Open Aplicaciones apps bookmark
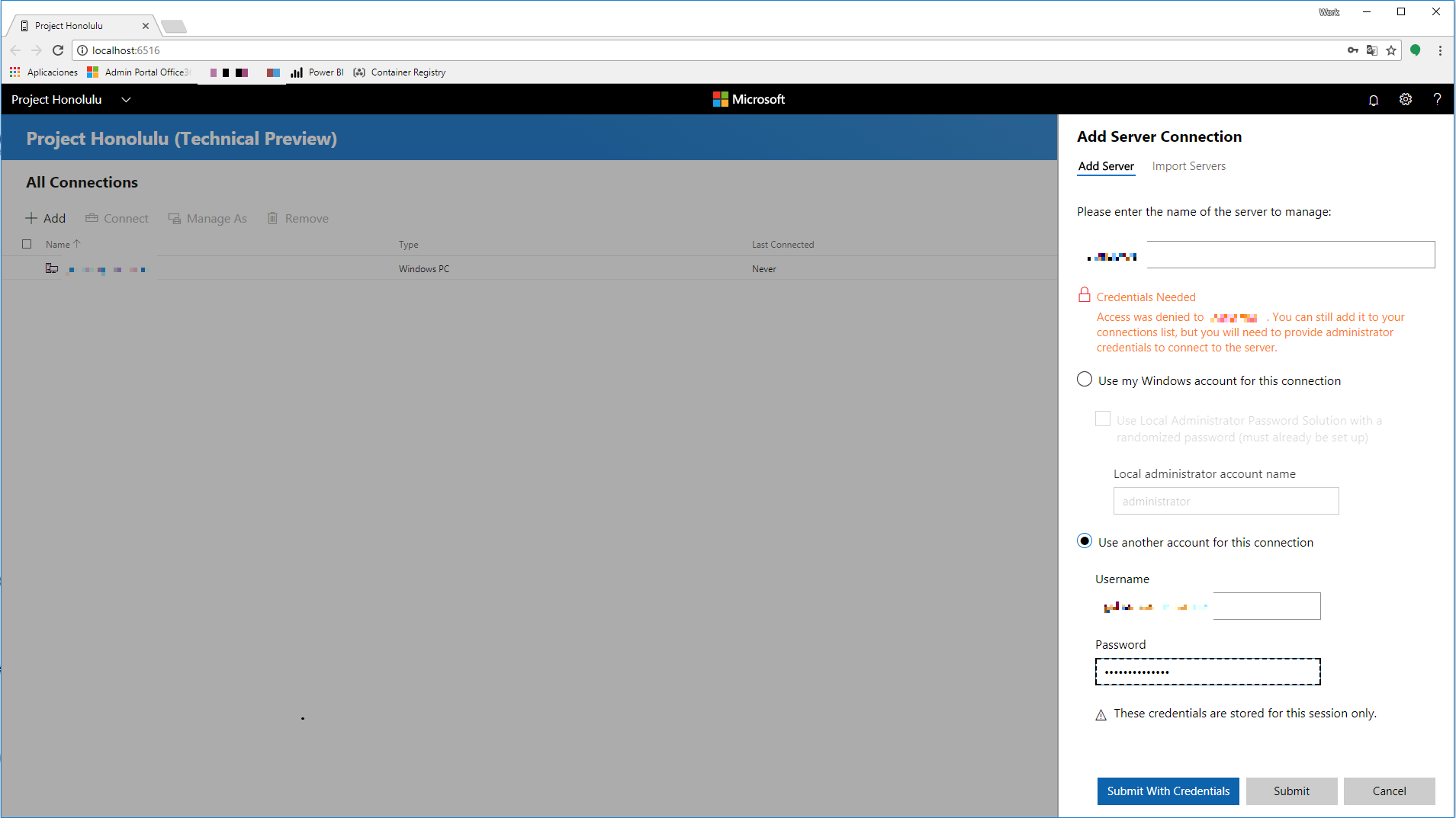 pyautogui.click(x=43, y=72)
